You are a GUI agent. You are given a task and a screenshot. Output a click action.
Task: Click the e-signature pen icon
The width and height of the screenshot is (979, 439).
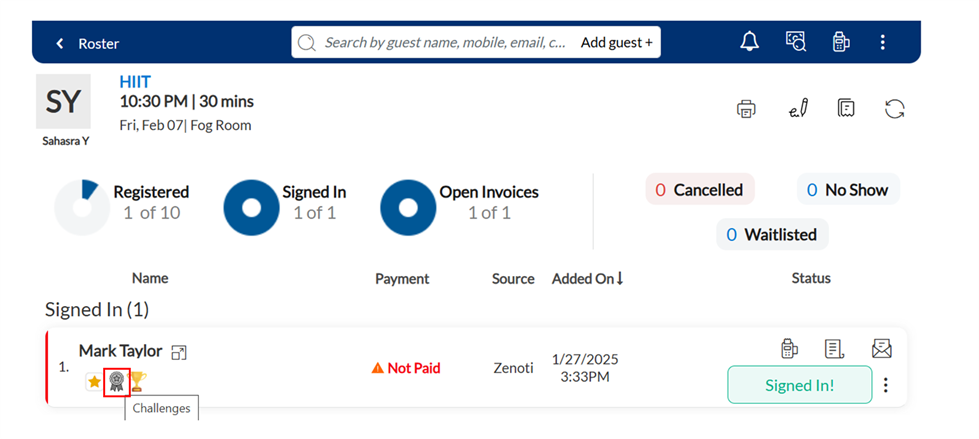point(796,109)
